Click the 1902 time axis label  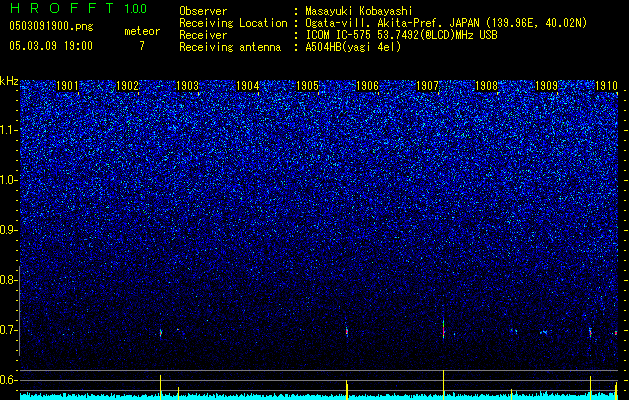128,85
